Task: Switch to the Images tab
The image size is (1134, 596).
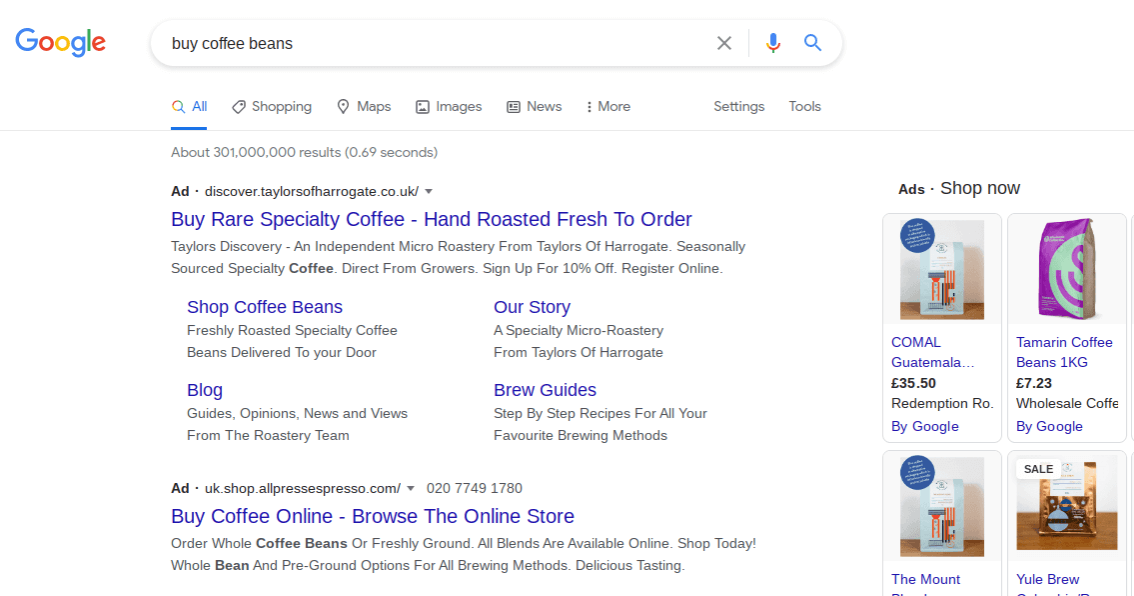Action: tap(448, 107)
